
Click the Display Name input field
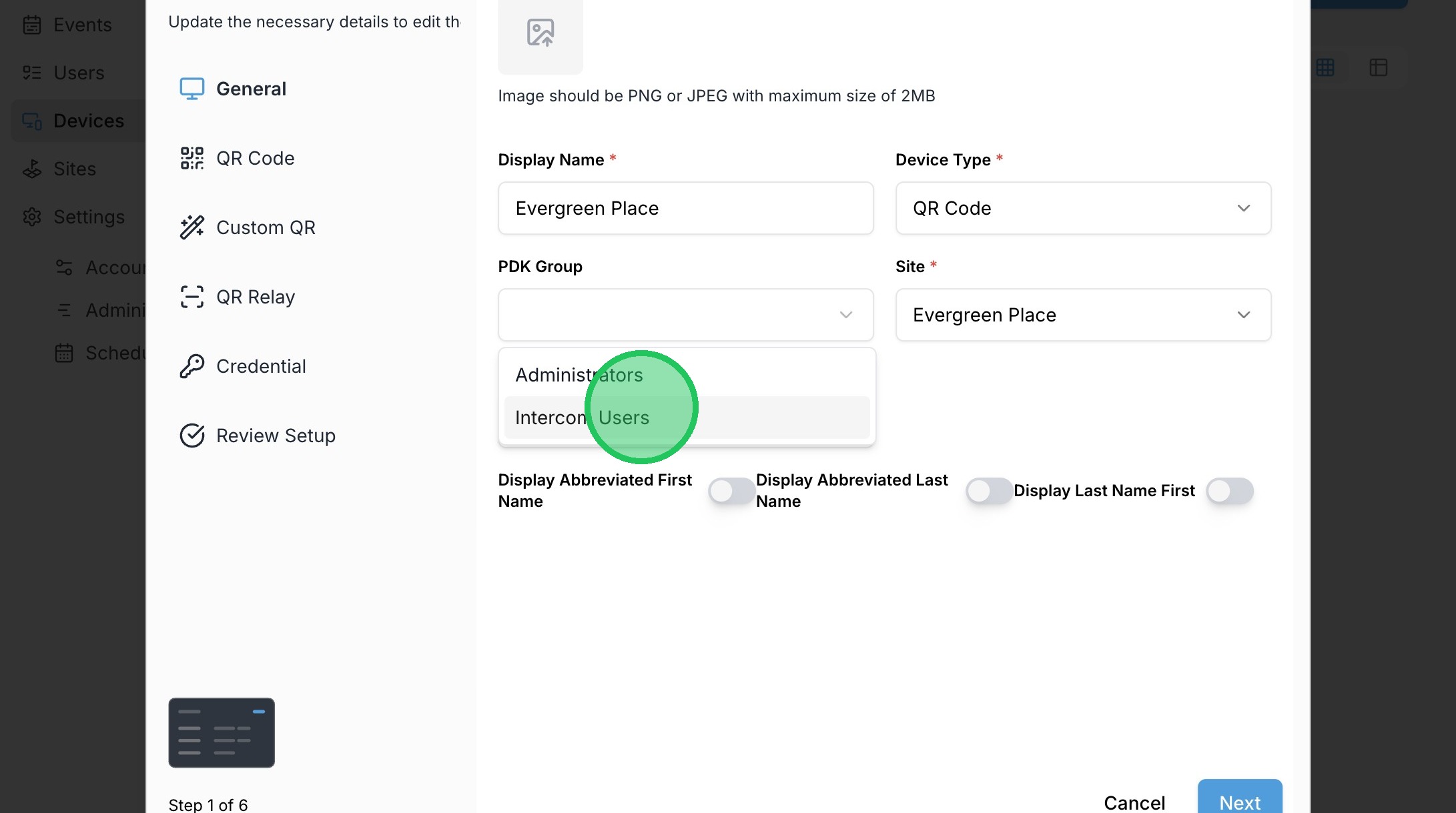[685, 208]
